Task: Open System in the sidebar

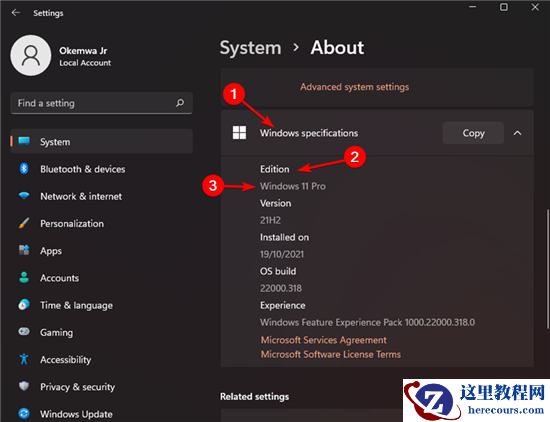Action: (101, 141)
